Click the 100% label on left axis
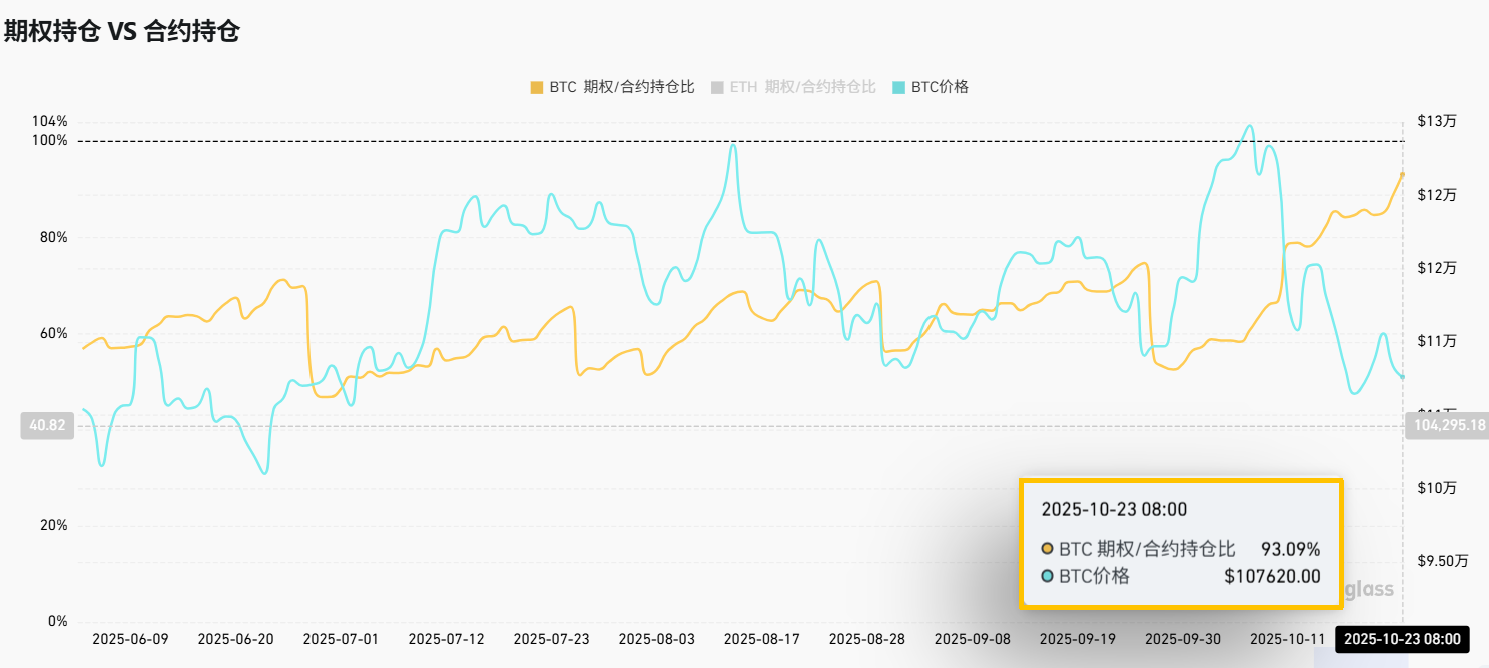1489x668 pixels. click(50, 140)
